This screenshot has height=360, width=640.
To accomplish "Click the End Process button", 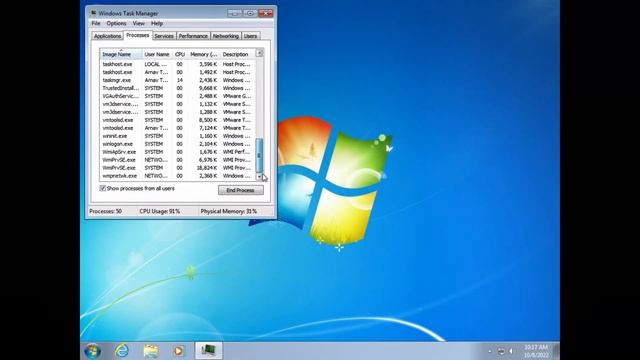I will tap(240, 190).
